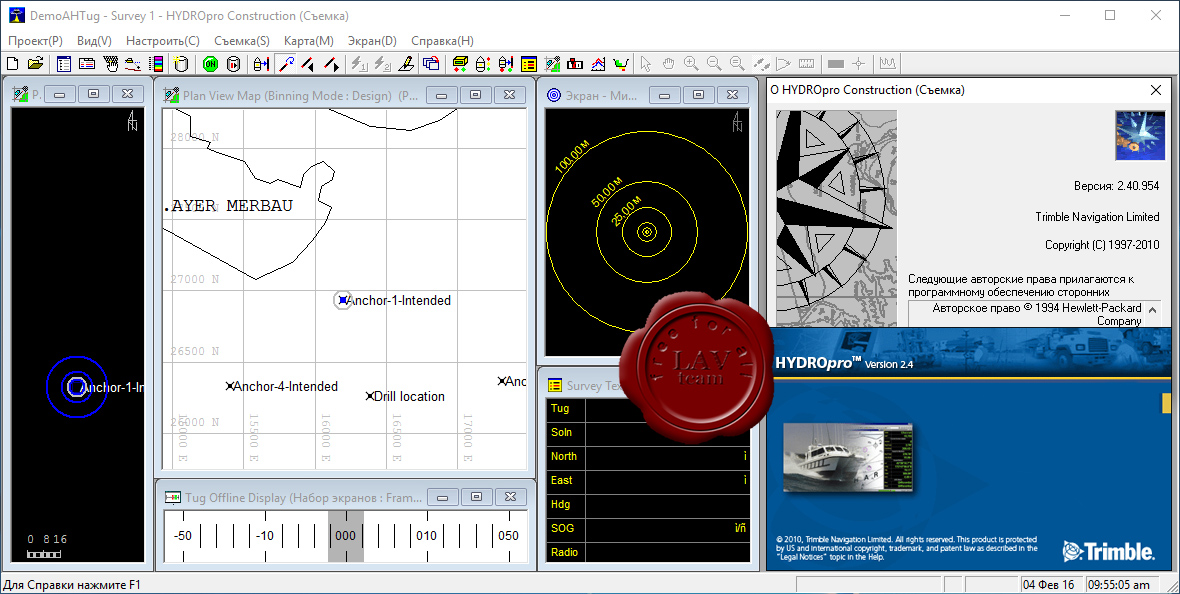Screen dimensions: 1180x594
Task: Click the Anchor-4-Intended map marker
Action: click(x=230, y=386)
